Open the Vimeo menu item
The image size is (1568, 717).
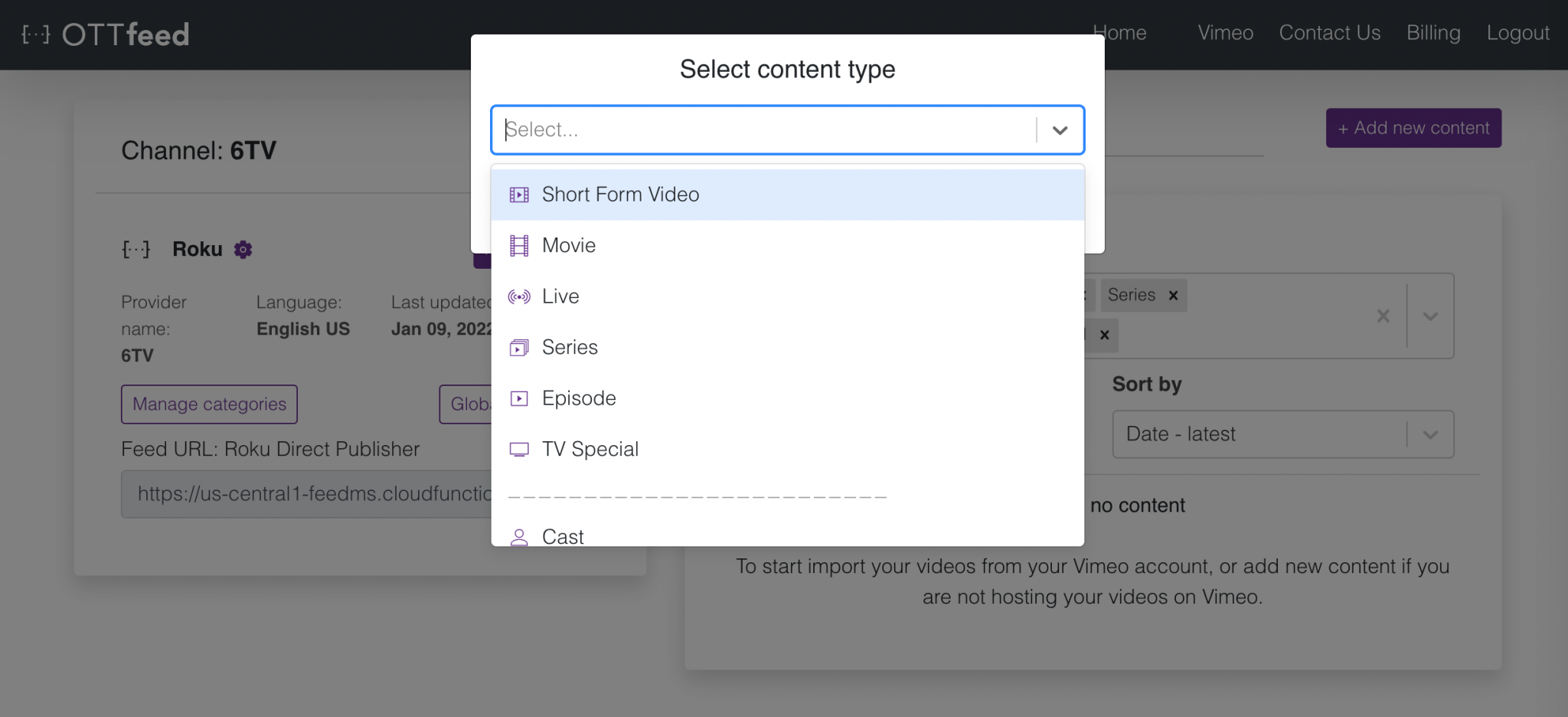[1224, 33]
